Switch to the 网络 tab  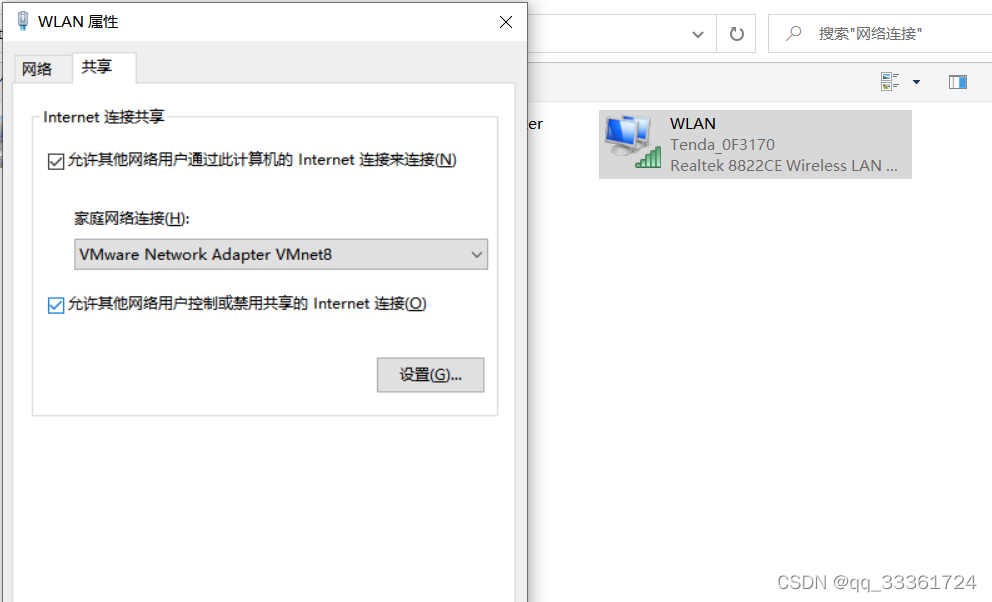[37, 69]
